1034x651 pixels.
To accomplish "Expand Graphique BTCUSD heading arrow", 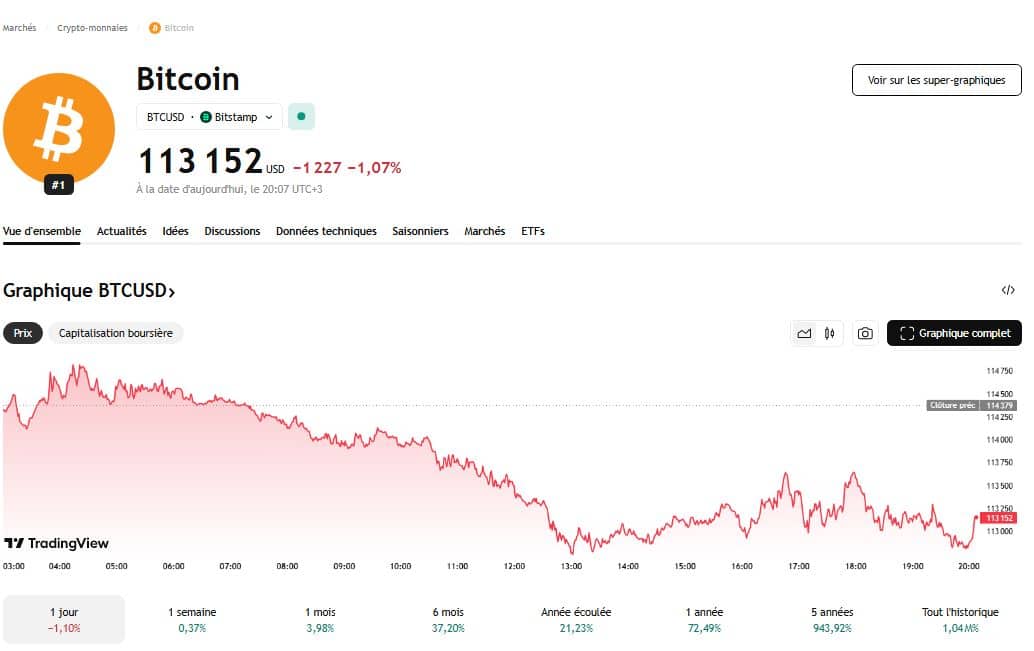I will tap(171, 292).
